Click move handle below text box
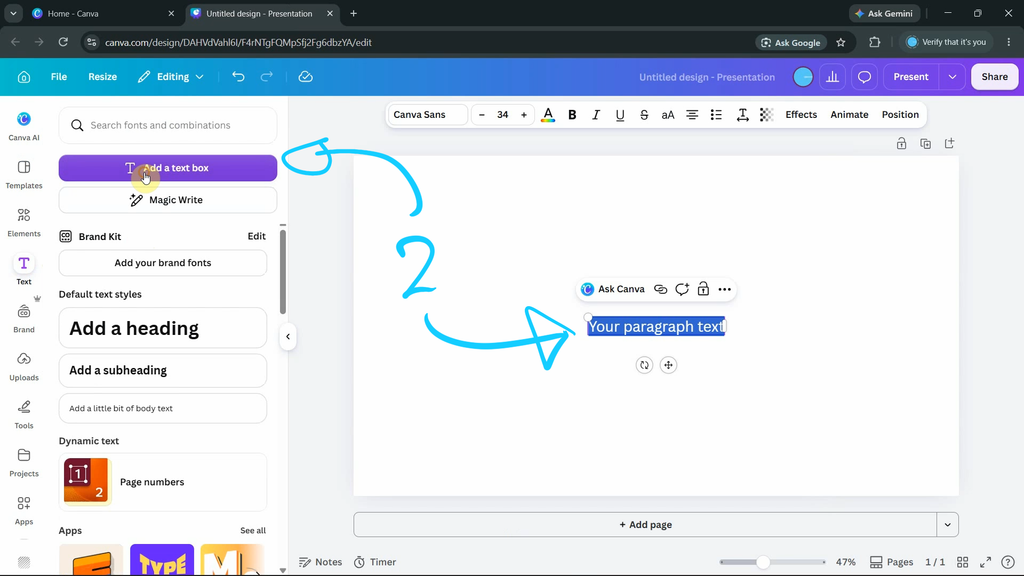1024x576 pixels. 668,365
